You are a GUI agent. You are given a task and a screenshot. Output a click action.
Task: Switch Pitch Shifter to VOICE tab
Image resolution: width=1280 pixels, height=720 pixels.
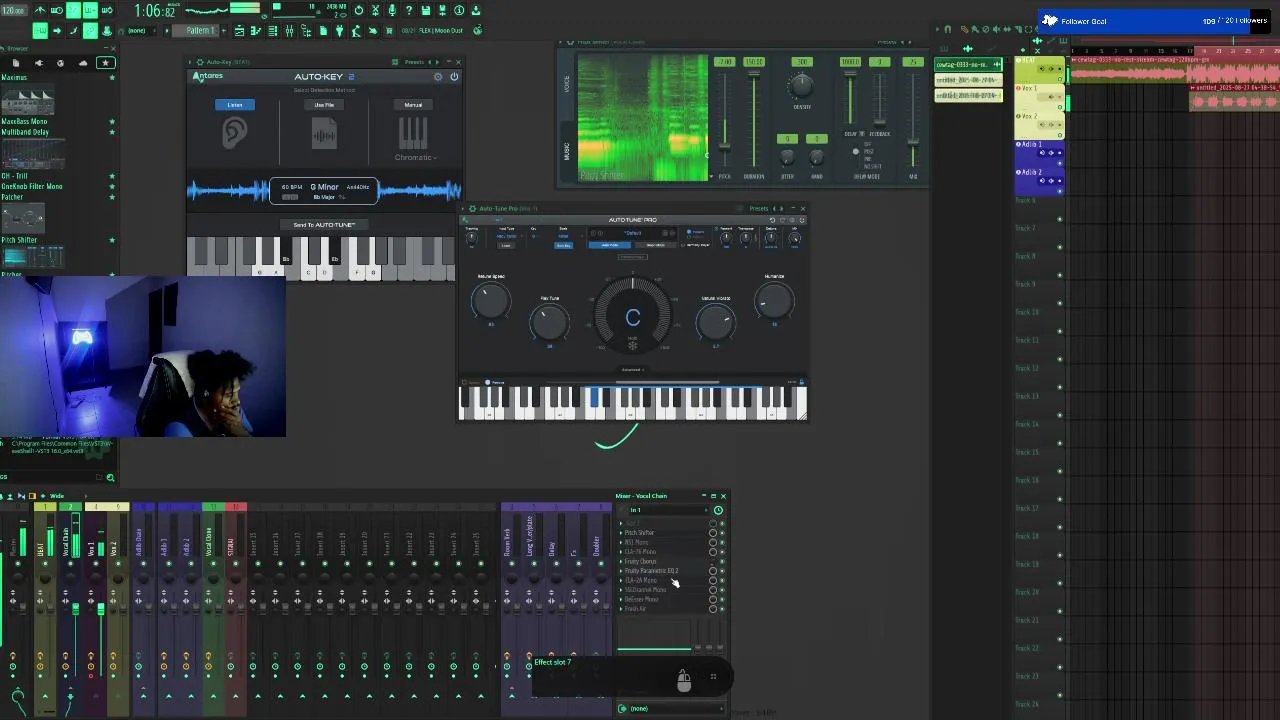(567, 84)
